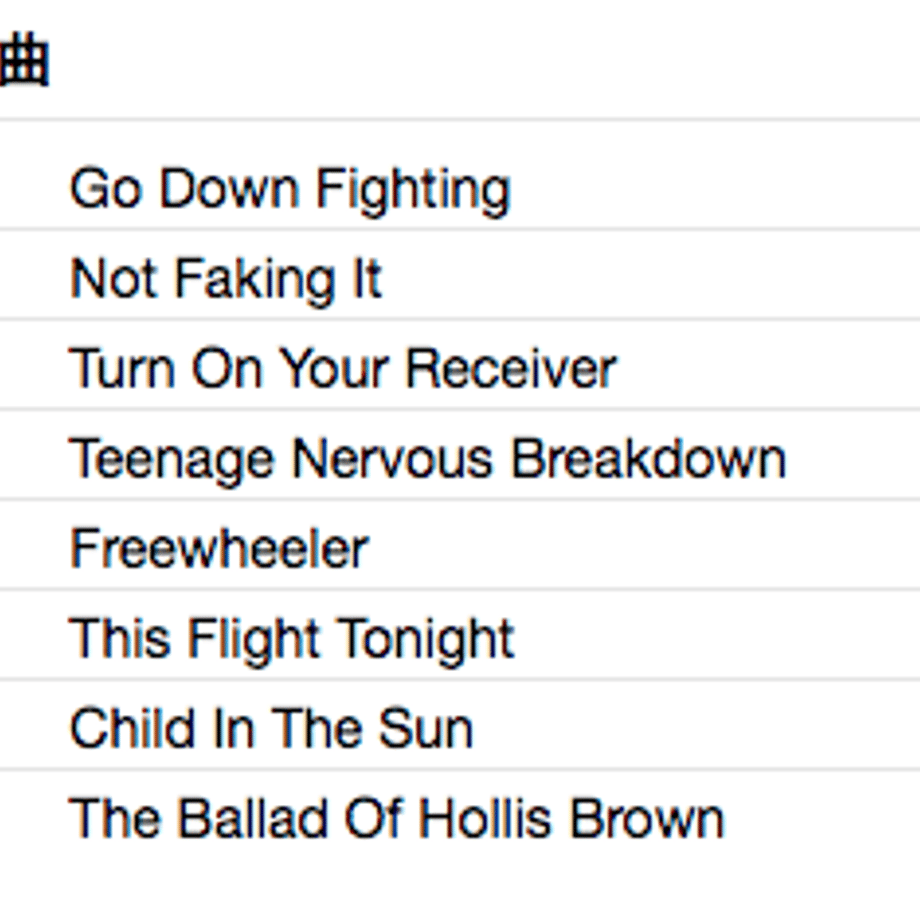Click the word Tonight in sixth track
The width and height of the screenshot is (920, 920).
(x=427, y=639)
